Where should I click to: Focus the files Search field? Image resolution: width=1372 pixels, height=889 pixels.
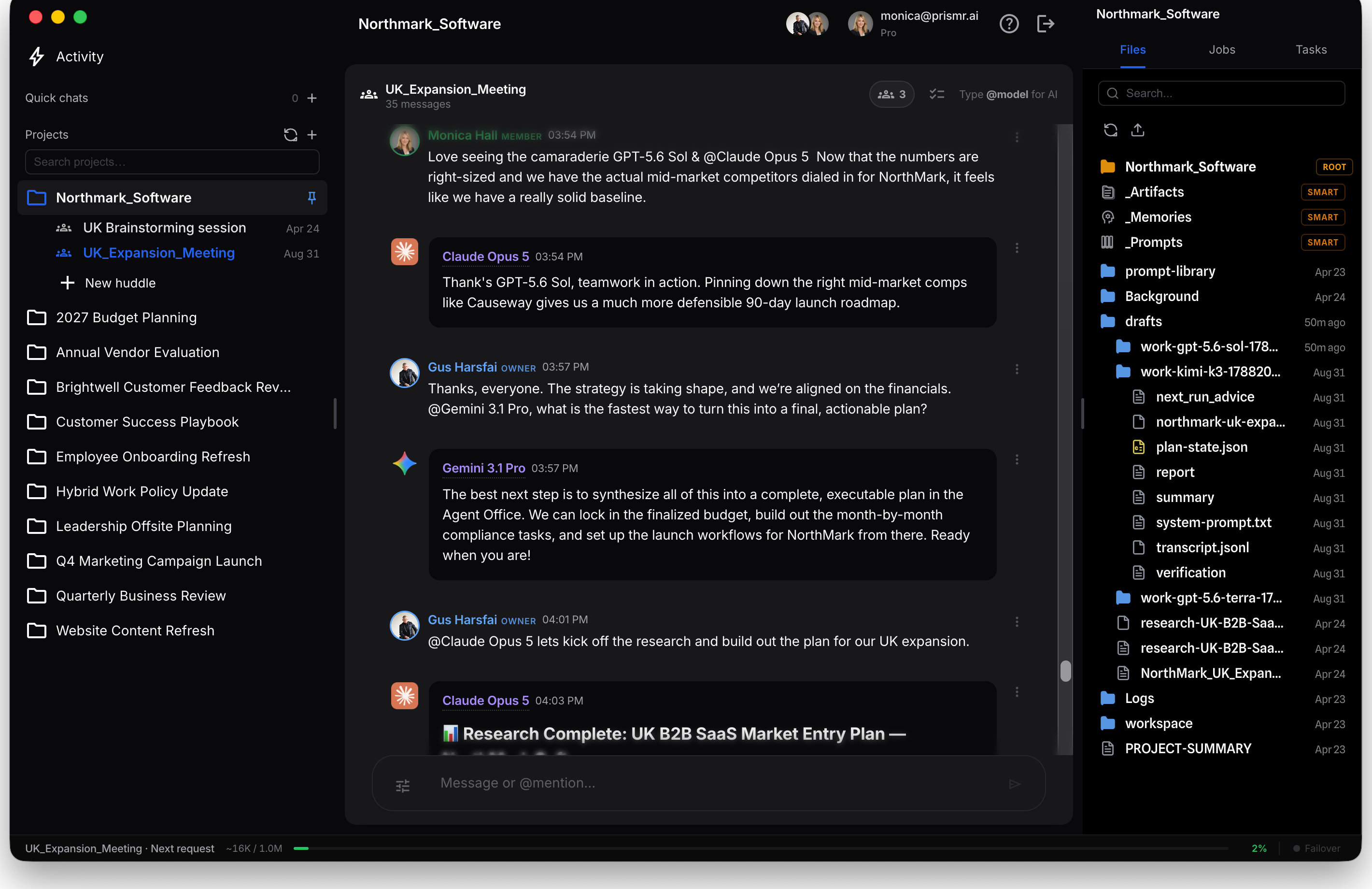1221,93
